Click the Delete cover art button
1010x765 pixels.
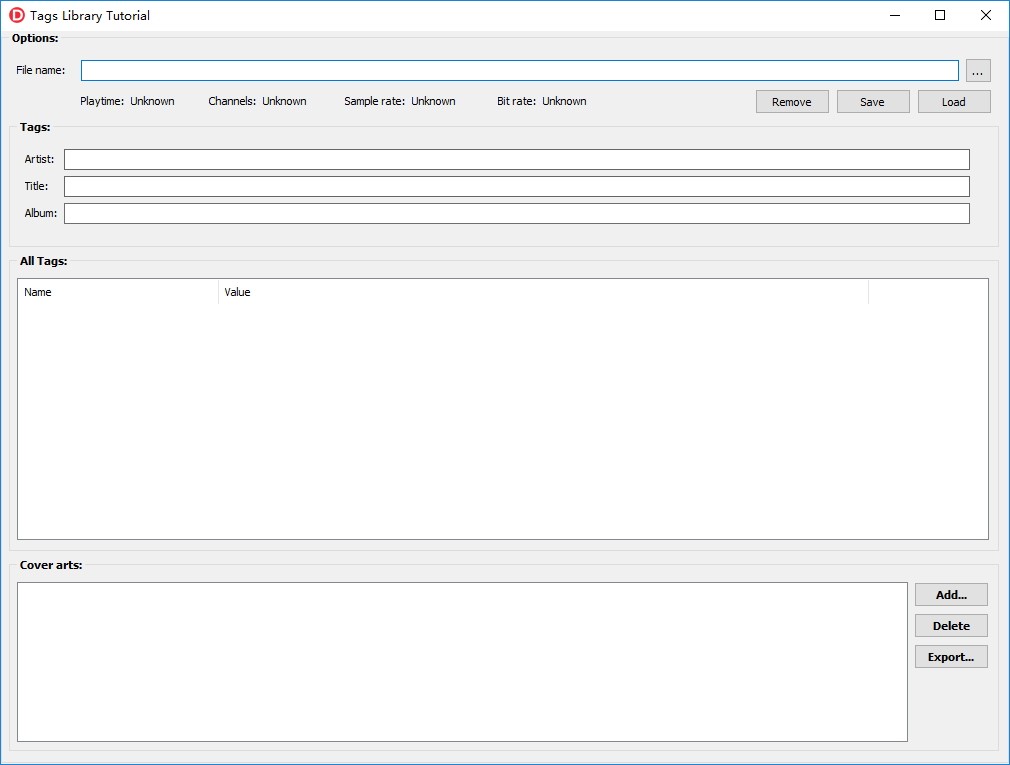tap(951, 626)
